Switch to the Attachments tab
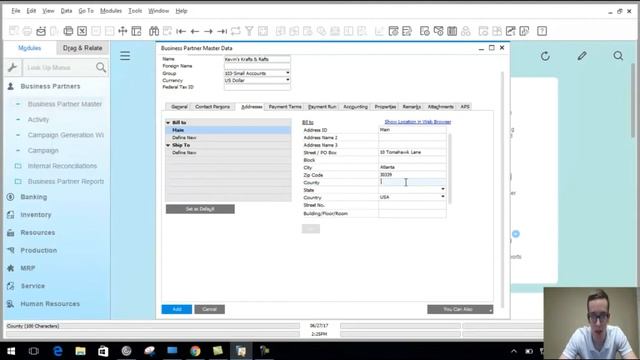The height and width of the screenshot is (360, 640). (440, 107)
